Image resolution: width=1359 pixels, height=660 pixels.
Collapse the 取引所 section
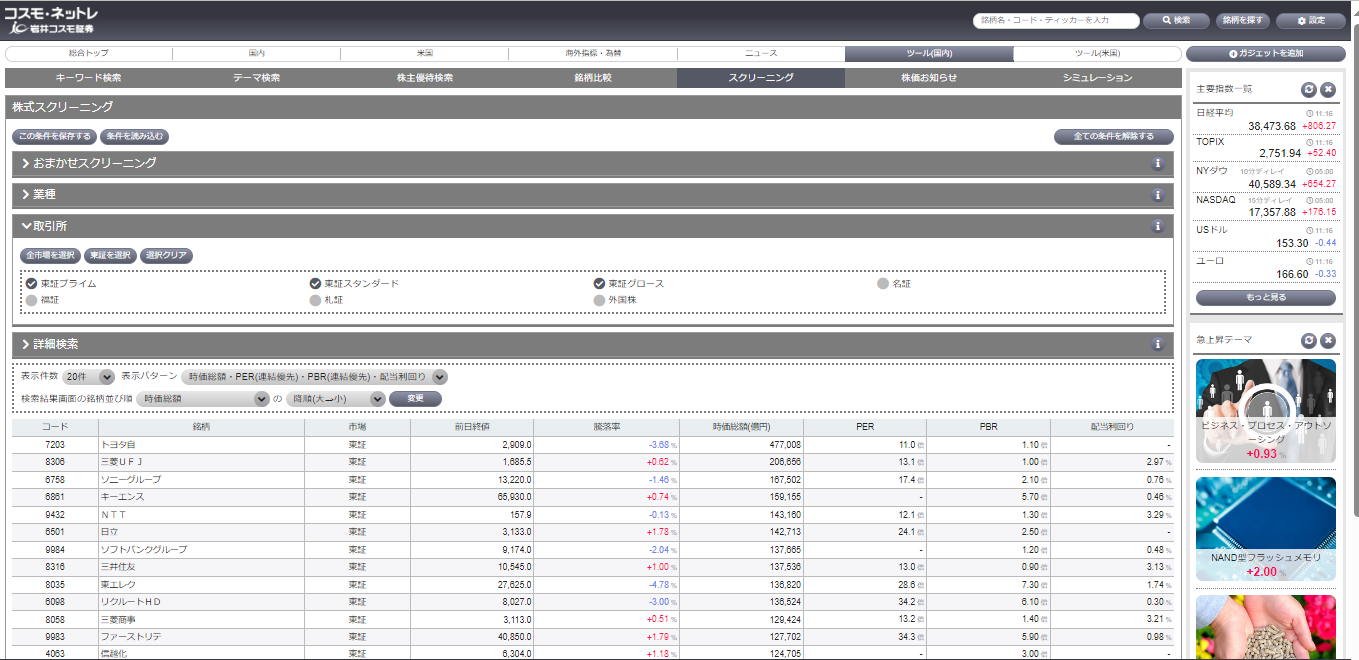[x=592, y=226]
